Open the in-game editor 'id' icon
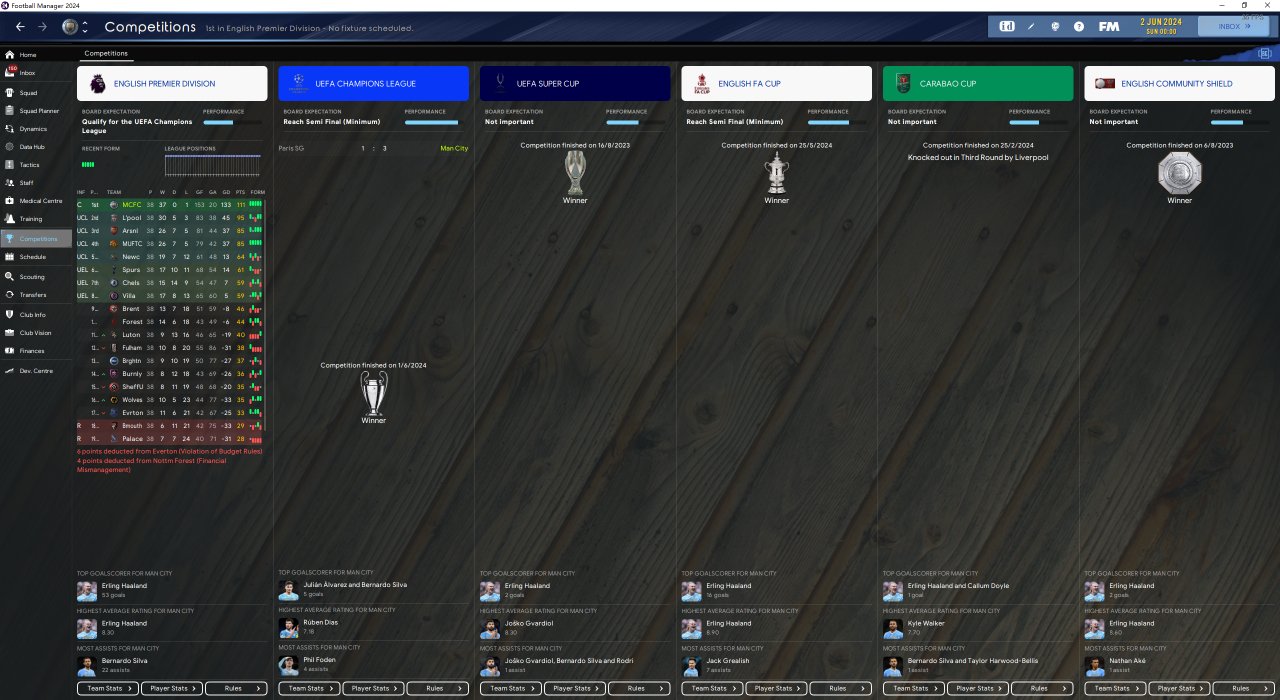 point(1006,27)
